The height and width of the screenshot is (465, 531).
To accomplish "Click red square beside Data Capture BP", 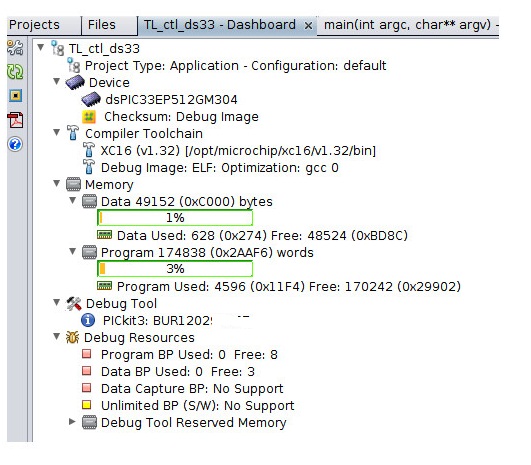I will 87,388.
